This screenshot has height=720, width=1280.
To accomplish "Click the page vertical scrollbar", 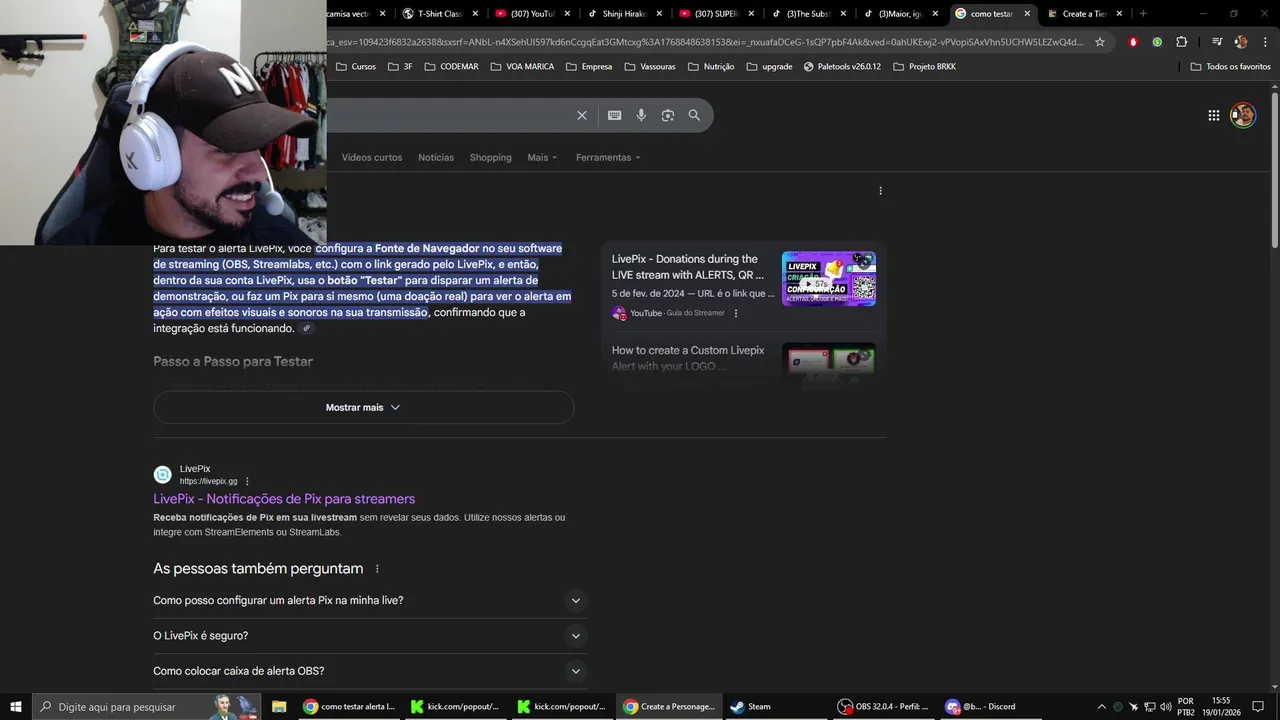I will (x=1275, y=170).
